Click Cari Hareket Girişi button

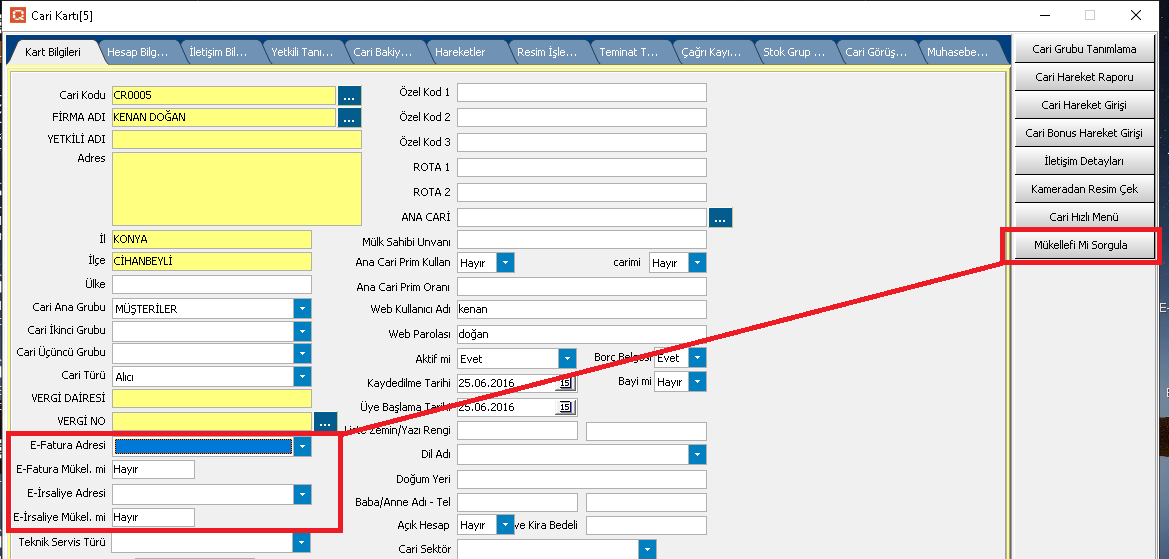[1084, 105]
